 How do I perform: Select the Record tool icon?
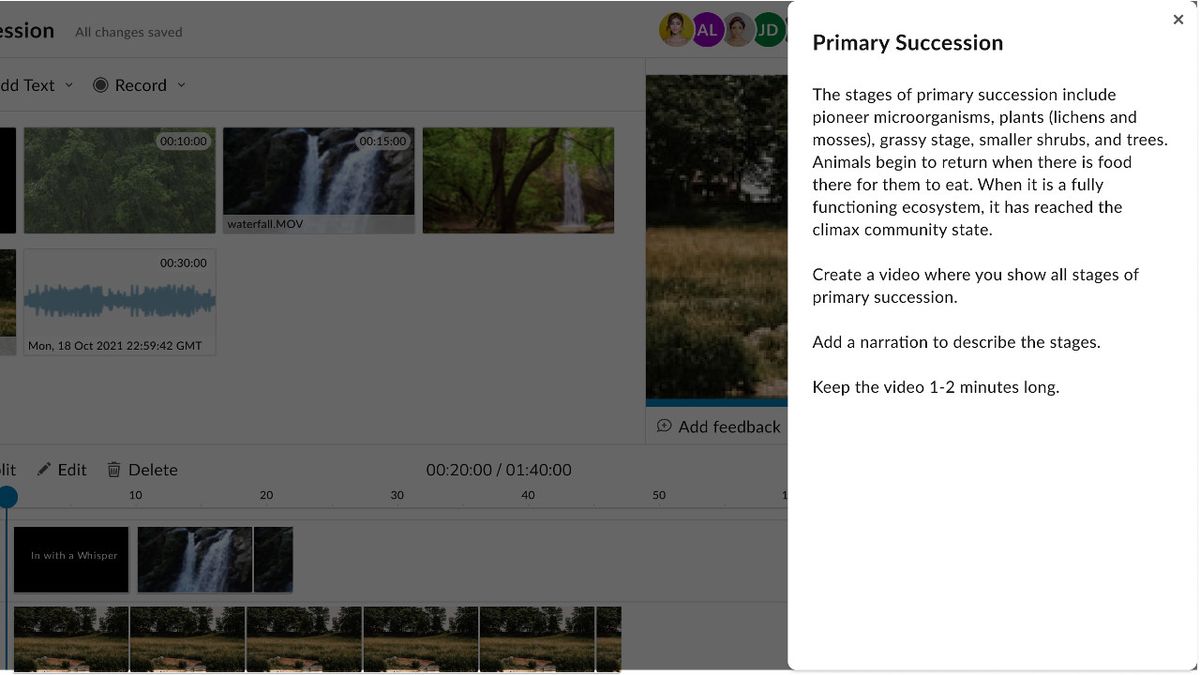point(102,85)
